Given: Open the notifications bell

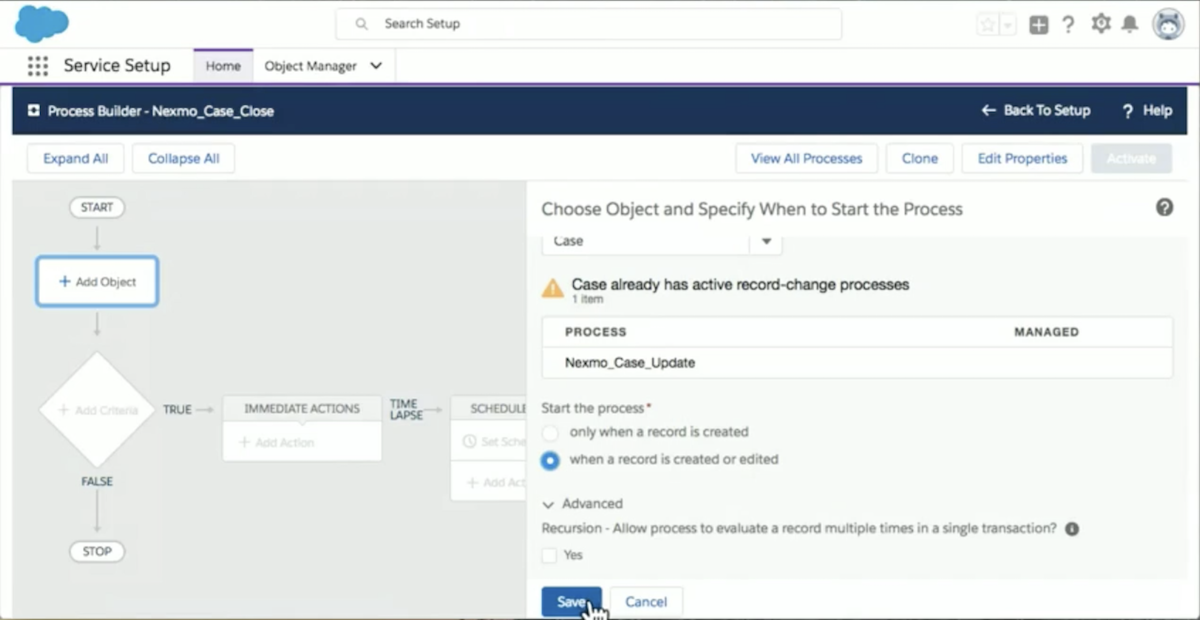Looking at the screenshot, I should tap(1130, 24).
